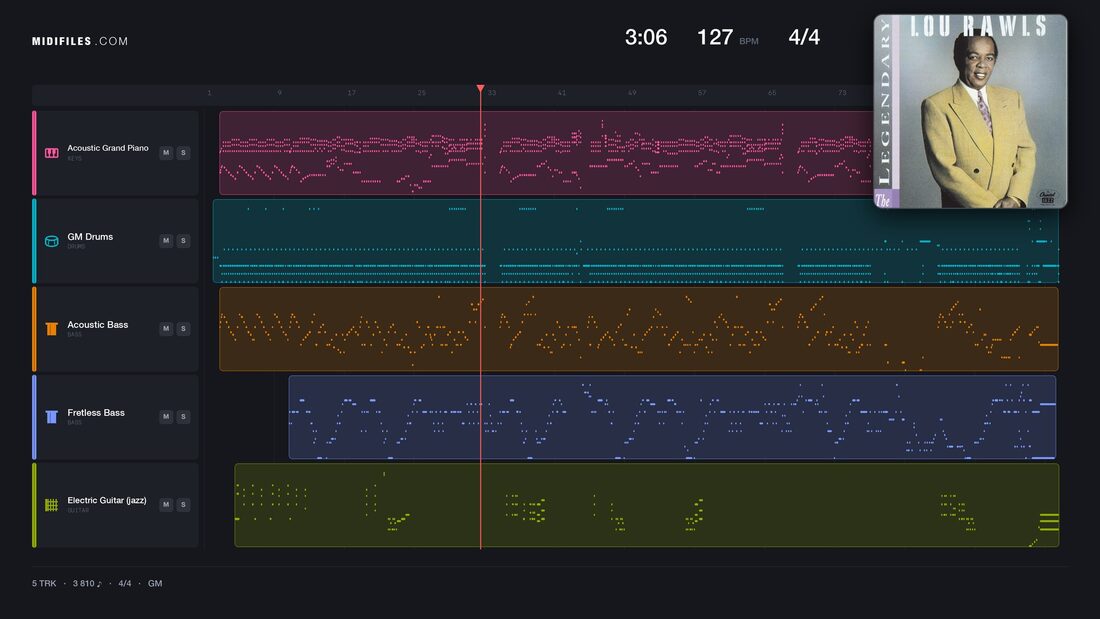The image size is (1100, 619).
Task: Click the Electric Guitar (jazz) MIDI clip
Action: point(647,505)
